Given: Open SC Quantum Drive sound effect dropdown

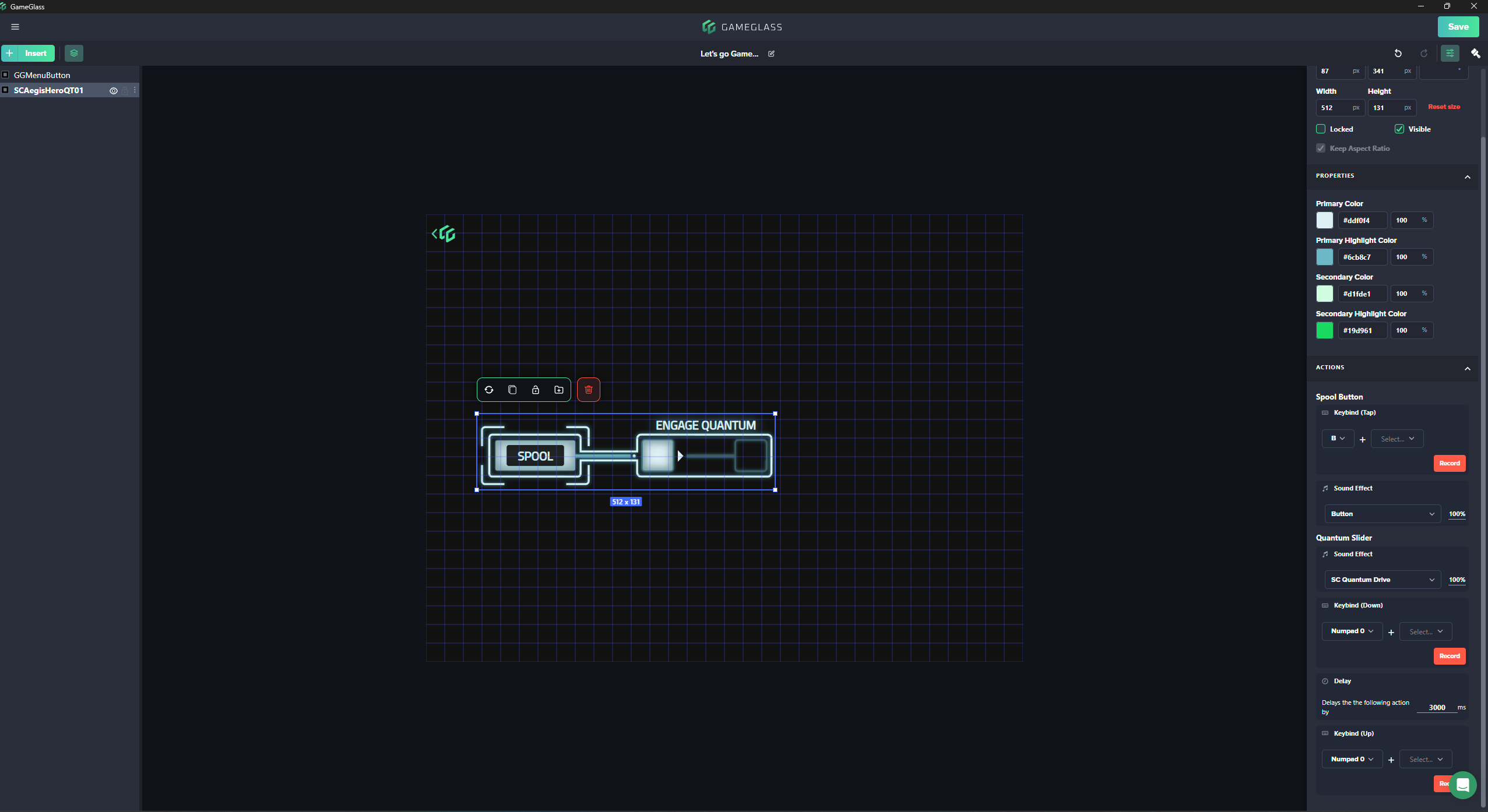Looking at the screenshot, I should coord(1382,580).
